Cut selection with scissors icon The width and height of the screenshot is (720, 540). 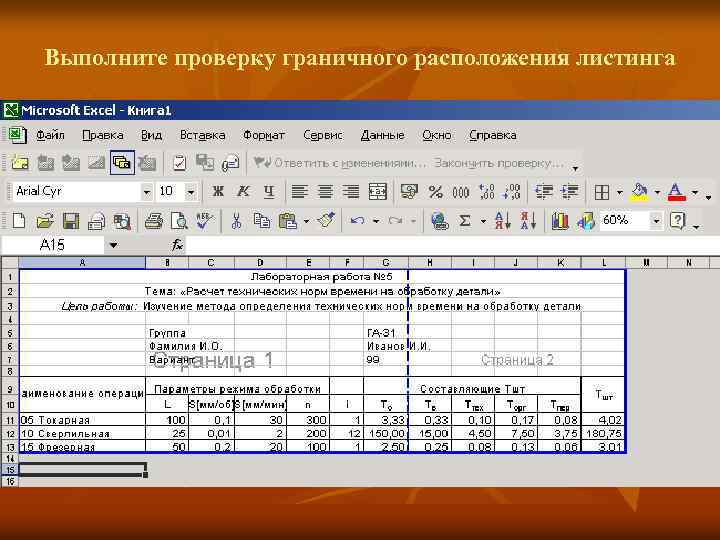pos(236,221)
